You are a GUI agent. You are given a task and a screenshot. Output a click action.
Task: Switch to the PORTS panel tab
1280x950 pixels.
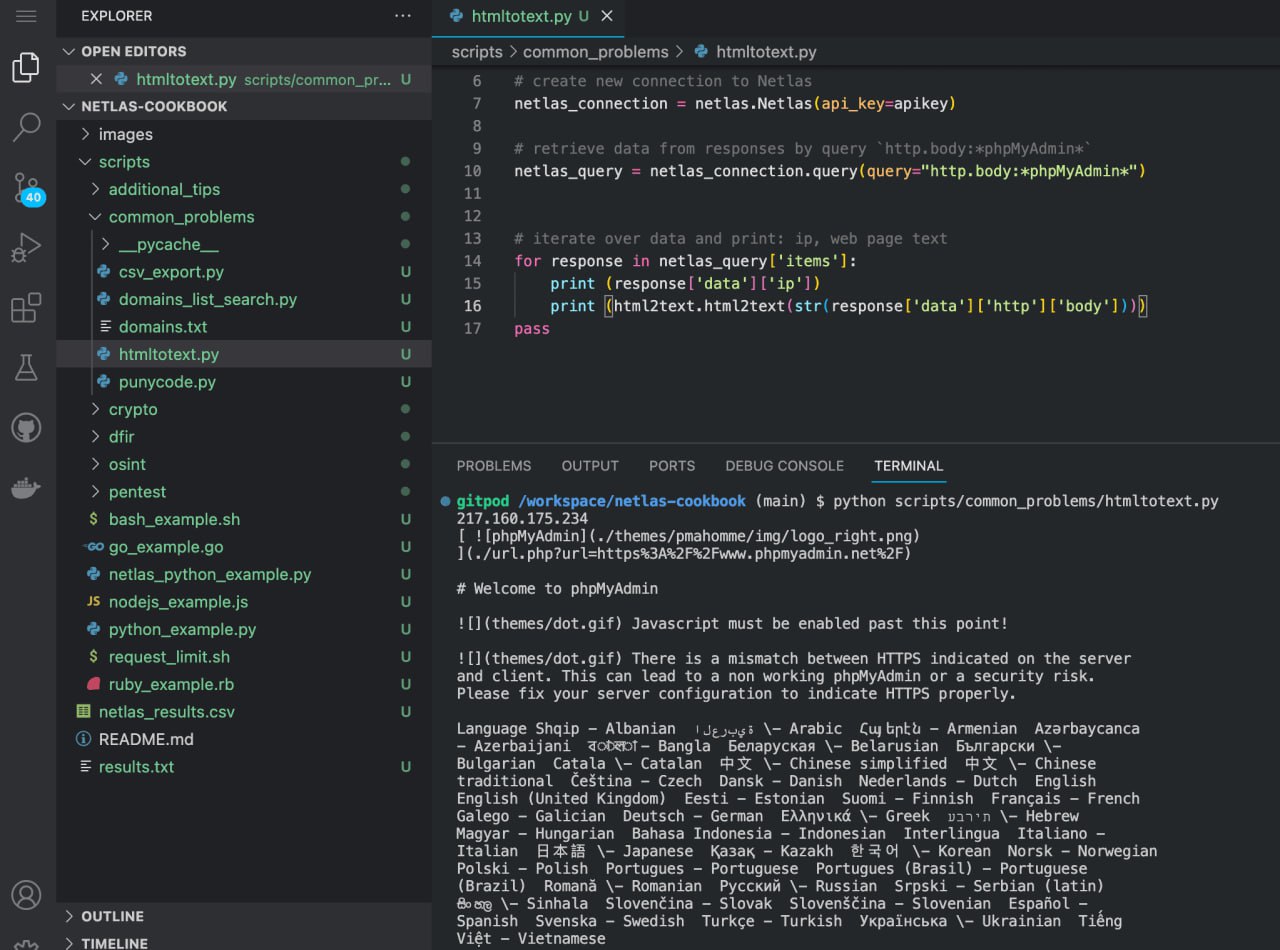tap(672, 466)
